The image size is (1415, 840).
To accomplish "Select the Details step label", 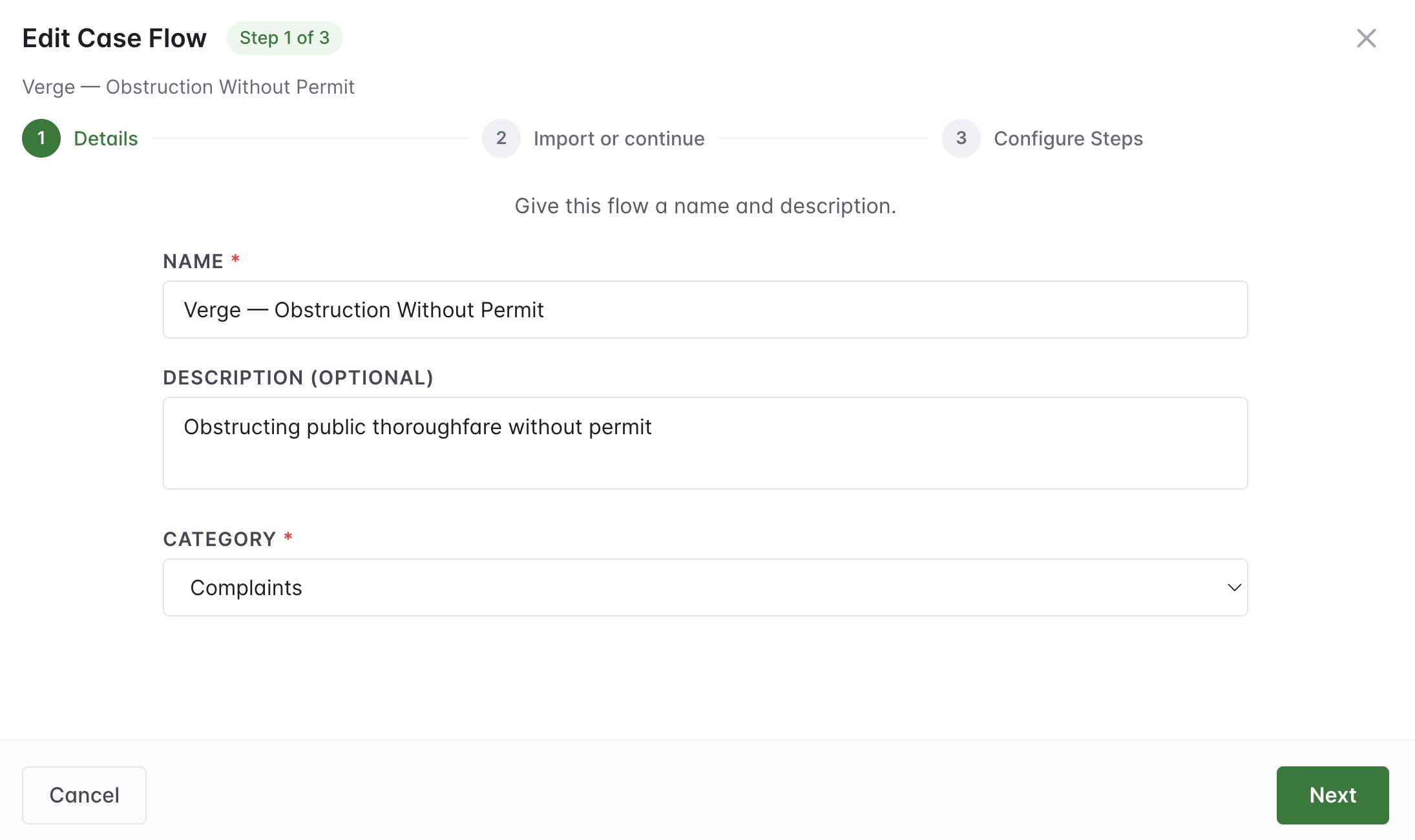I will tap(106, 138).
